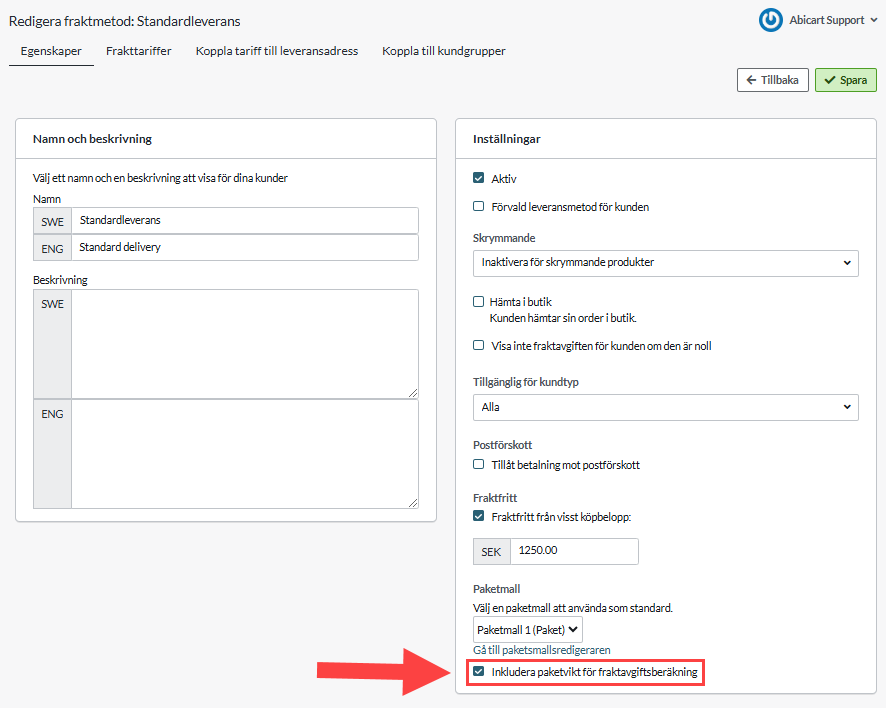Viewport: 886px width, 708px height.
Task: Click the SEK free-shipping amount field
Action: (x=574, y=551)
